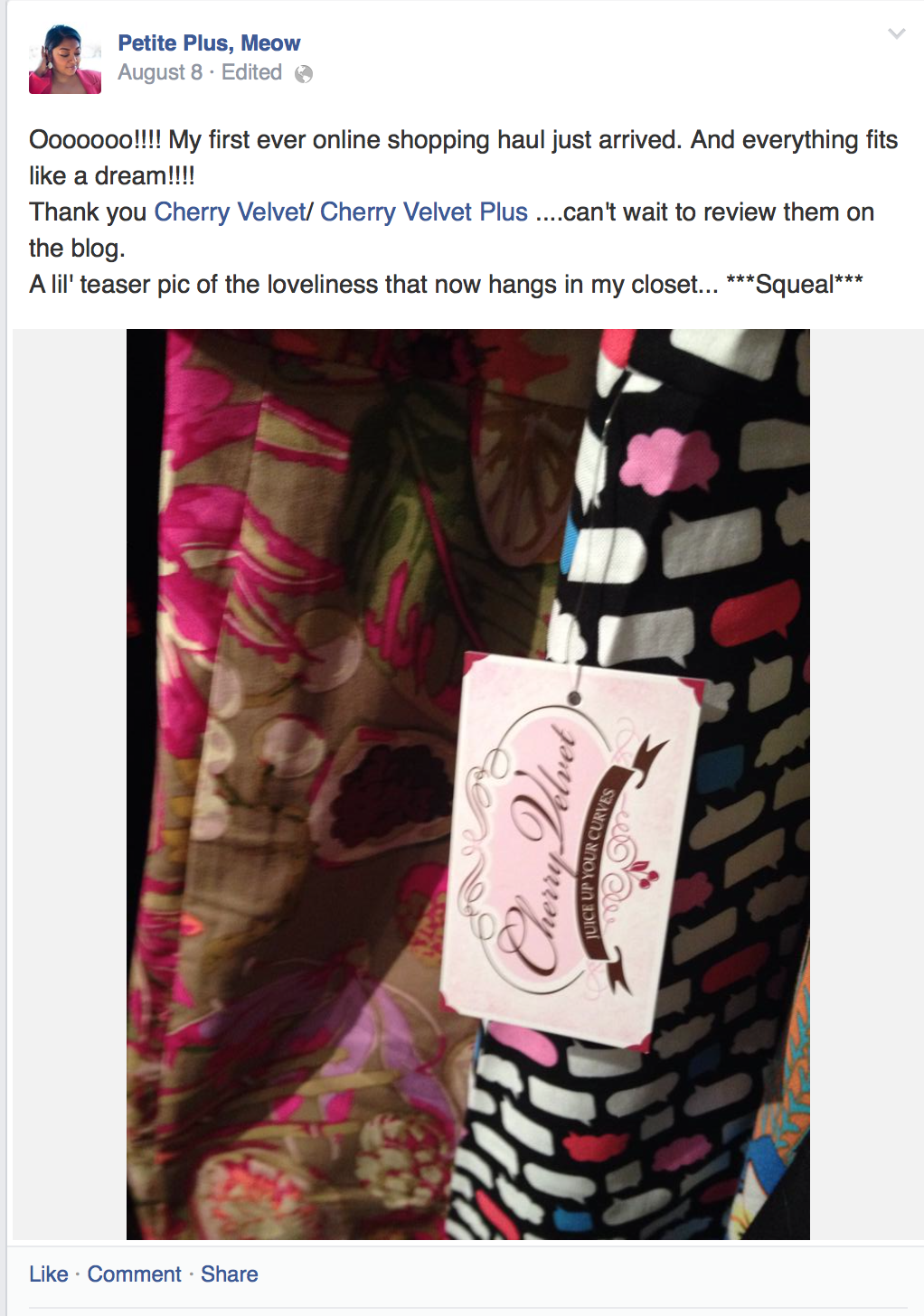Open the post options chevron menu
924x1316 pixels.
(x=896, y=34)
